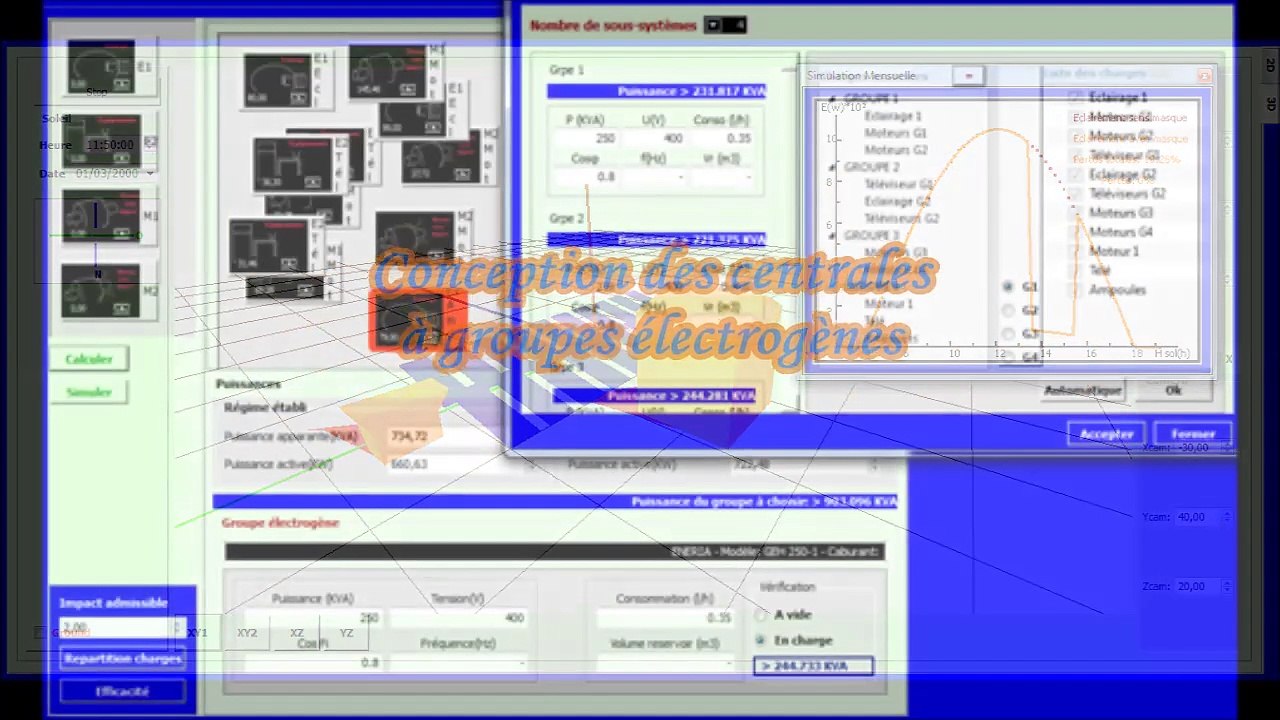
Task: Toggle the Téléviseurs G2 checkbox
Action: pos(1075,194)
